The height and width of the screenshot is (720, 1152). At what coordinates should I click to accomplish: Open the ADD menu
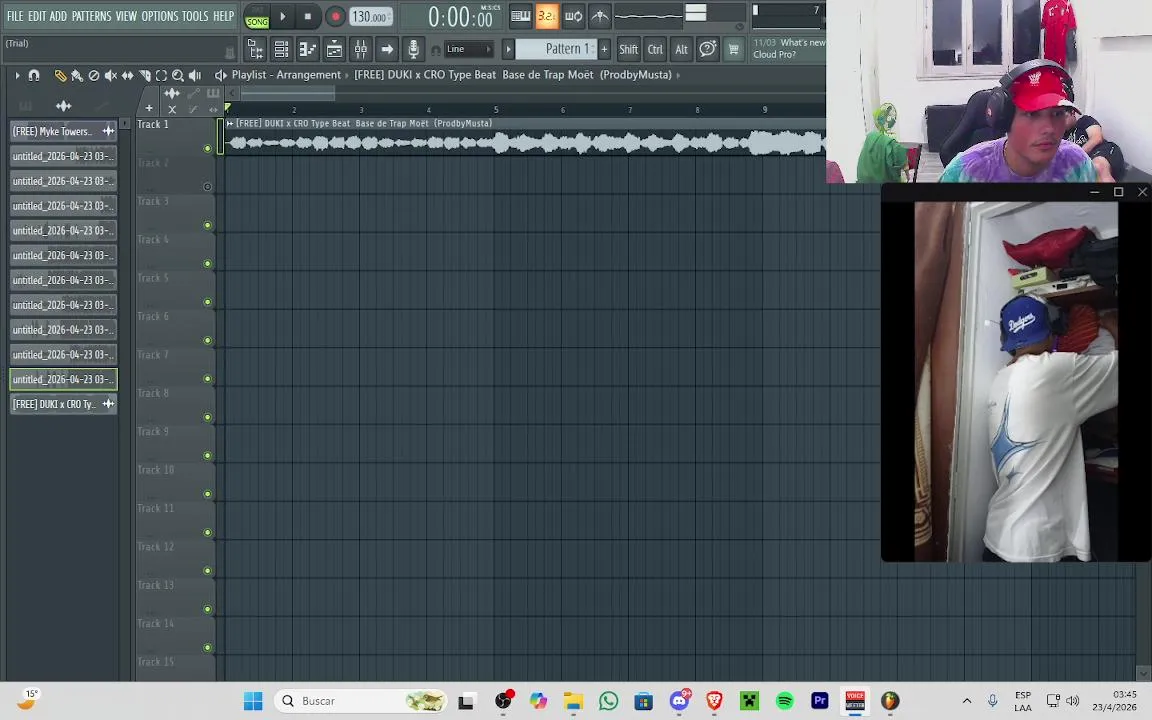58,16
